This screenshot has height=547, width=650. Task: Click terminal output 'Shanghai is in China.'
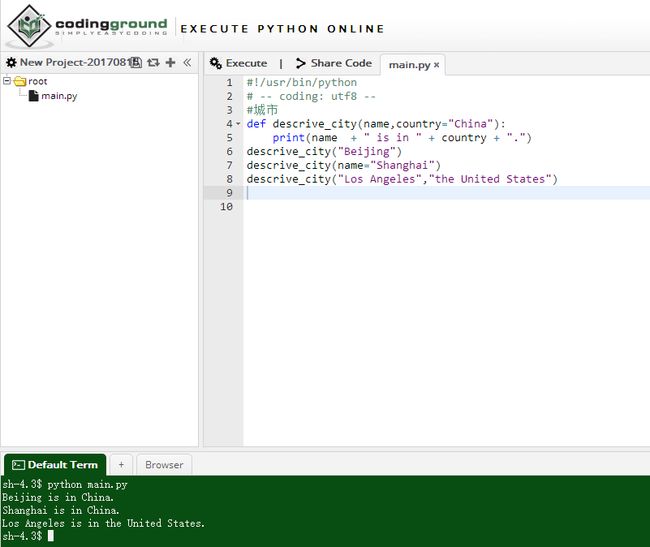click(x=61, y=510)
